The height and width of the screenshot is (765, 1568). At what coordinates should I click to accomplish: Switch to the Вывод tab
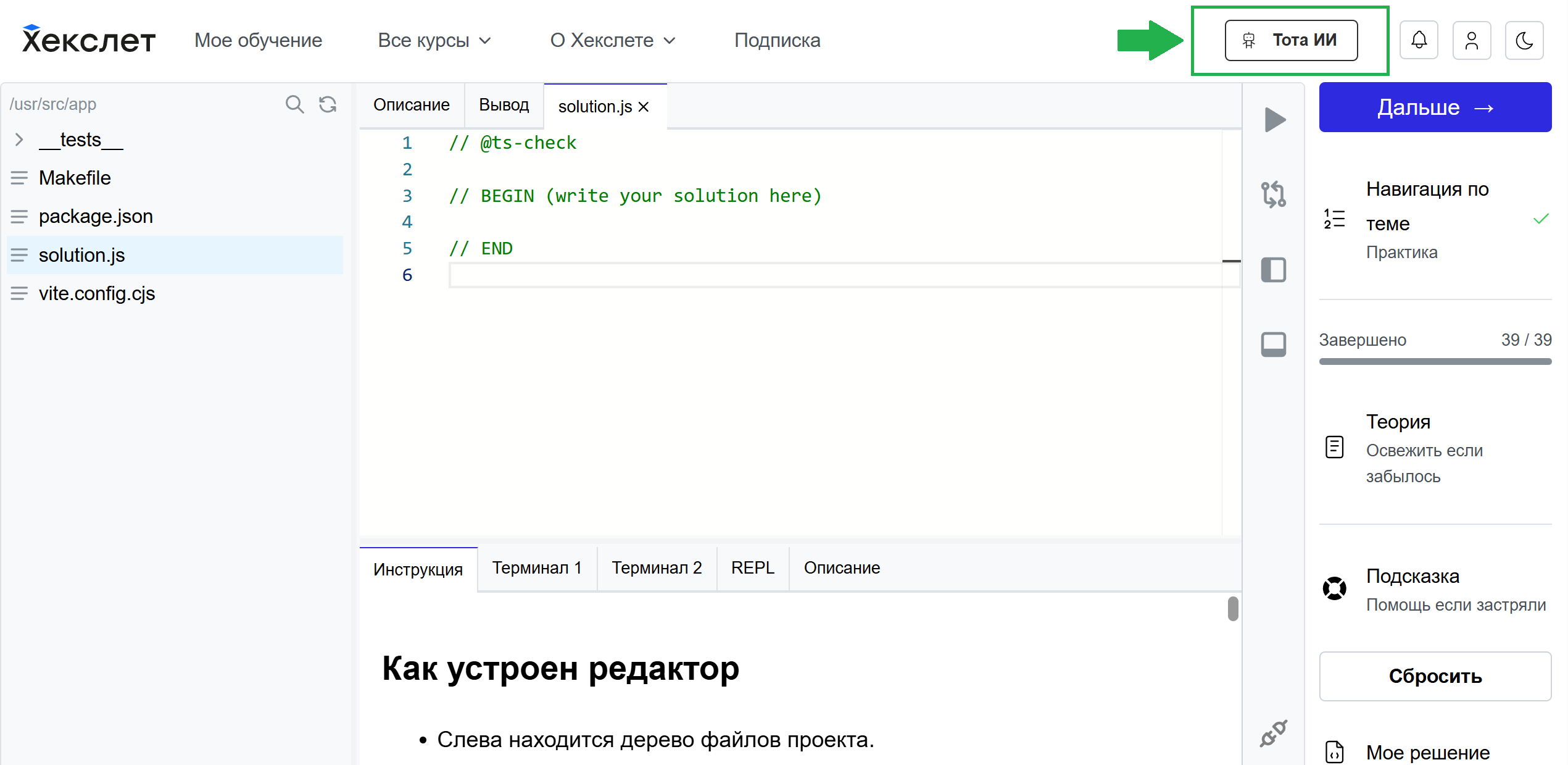pyautogui.click(x=504, y=105)
